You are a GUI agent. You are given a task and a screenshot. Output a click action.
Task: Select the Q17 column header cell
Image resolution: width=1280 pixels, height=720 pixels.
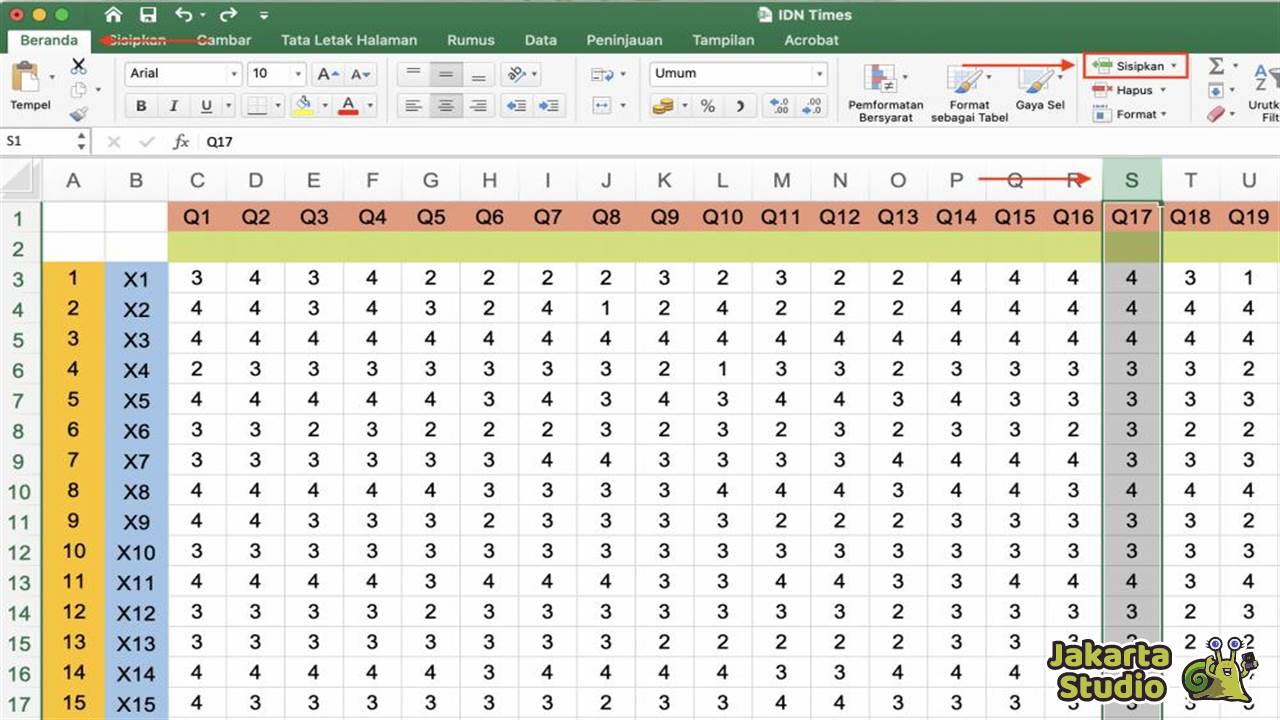(1131, 217)
